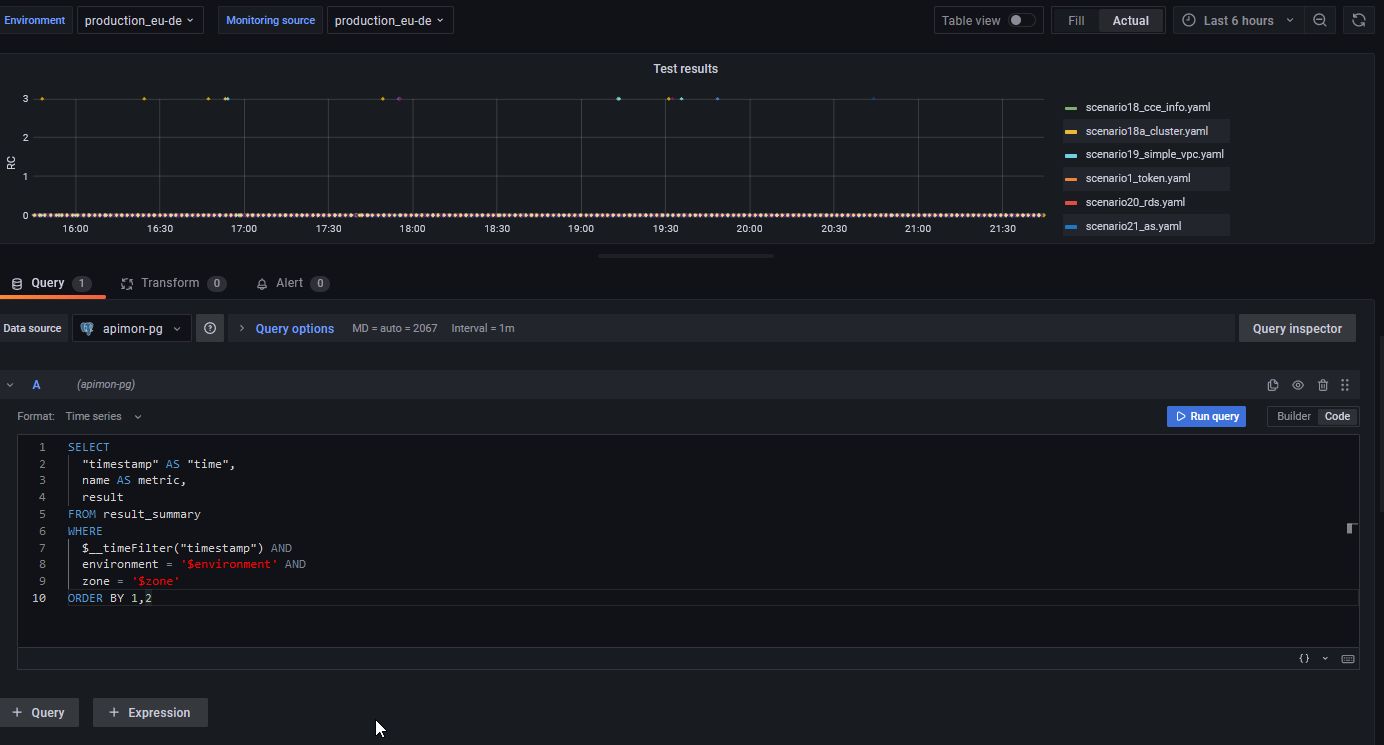Viewport: 1384px width, 745px height.
Task: Click inside the SQL code editor
Action: click(x=688, y=540)
